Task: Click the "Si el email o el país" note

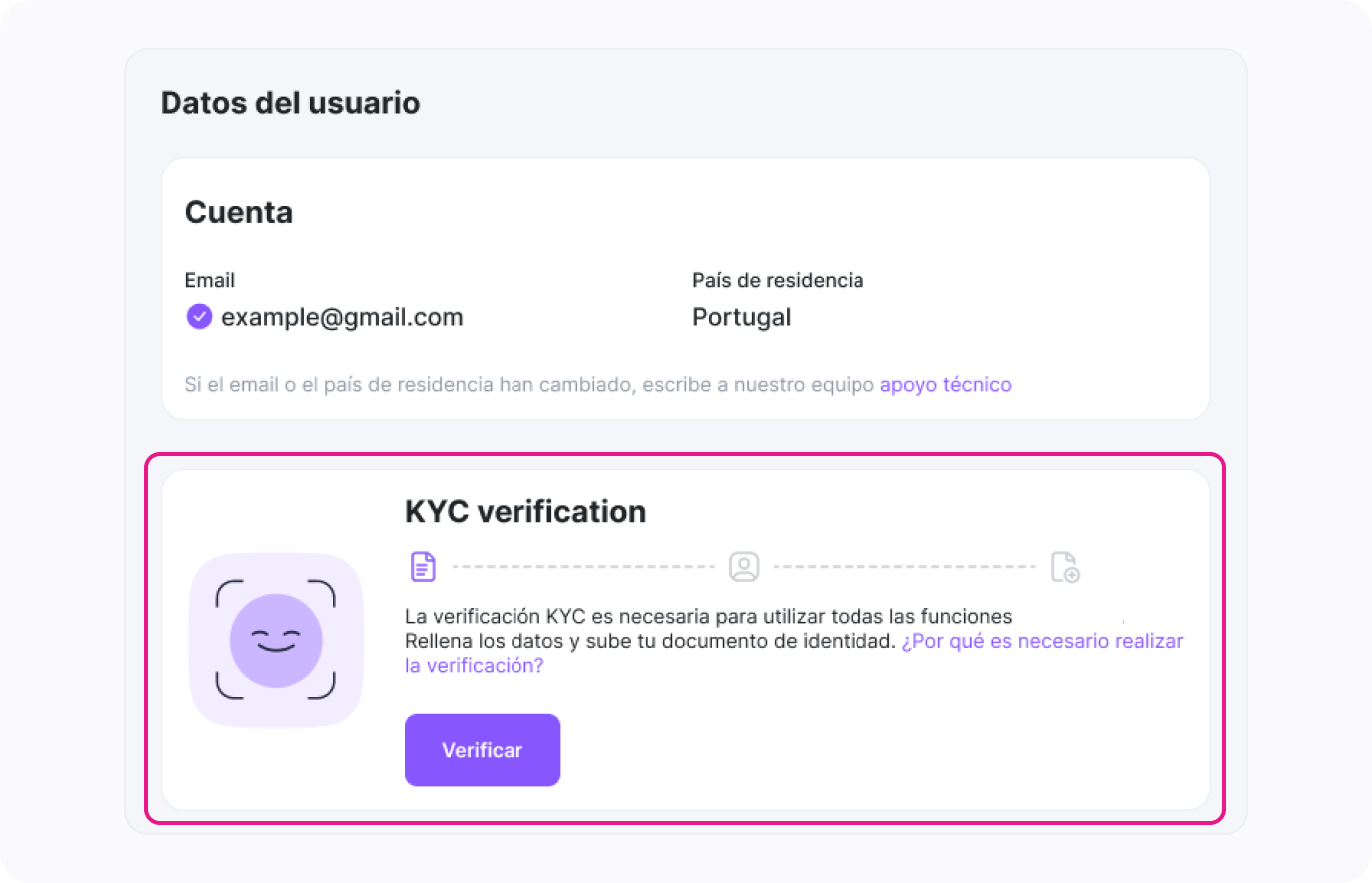Action: [529, 385]
